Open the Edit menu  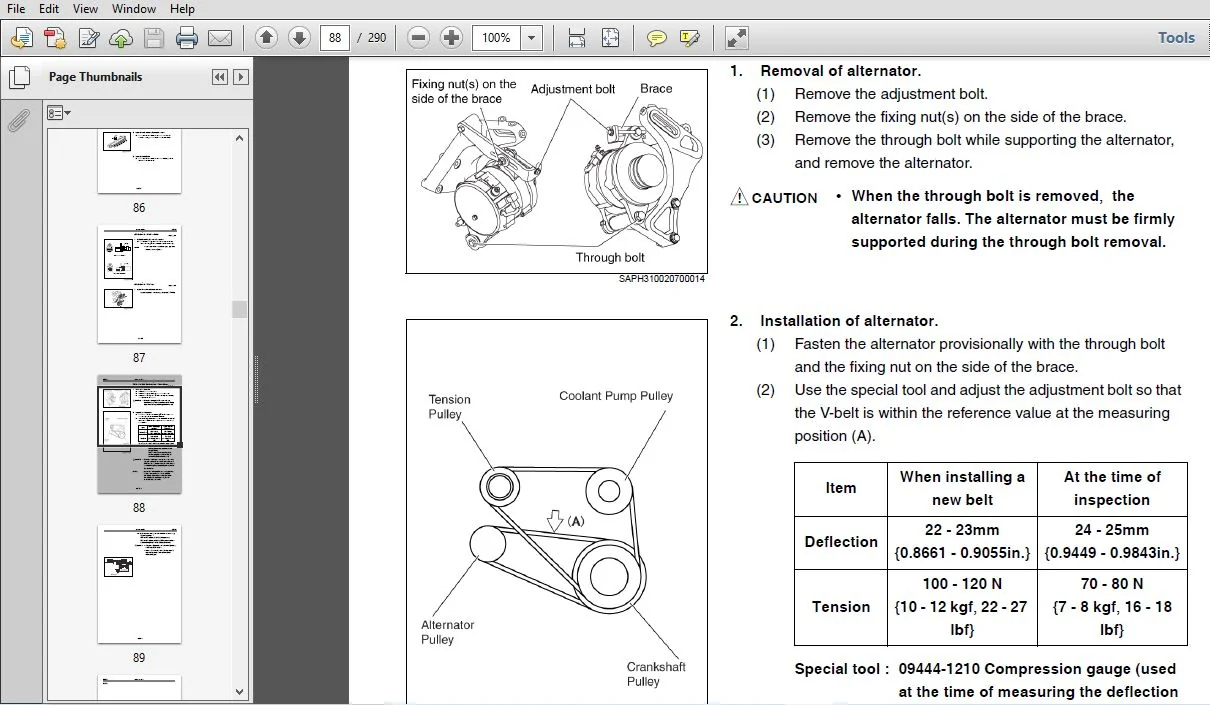point(49,9)
